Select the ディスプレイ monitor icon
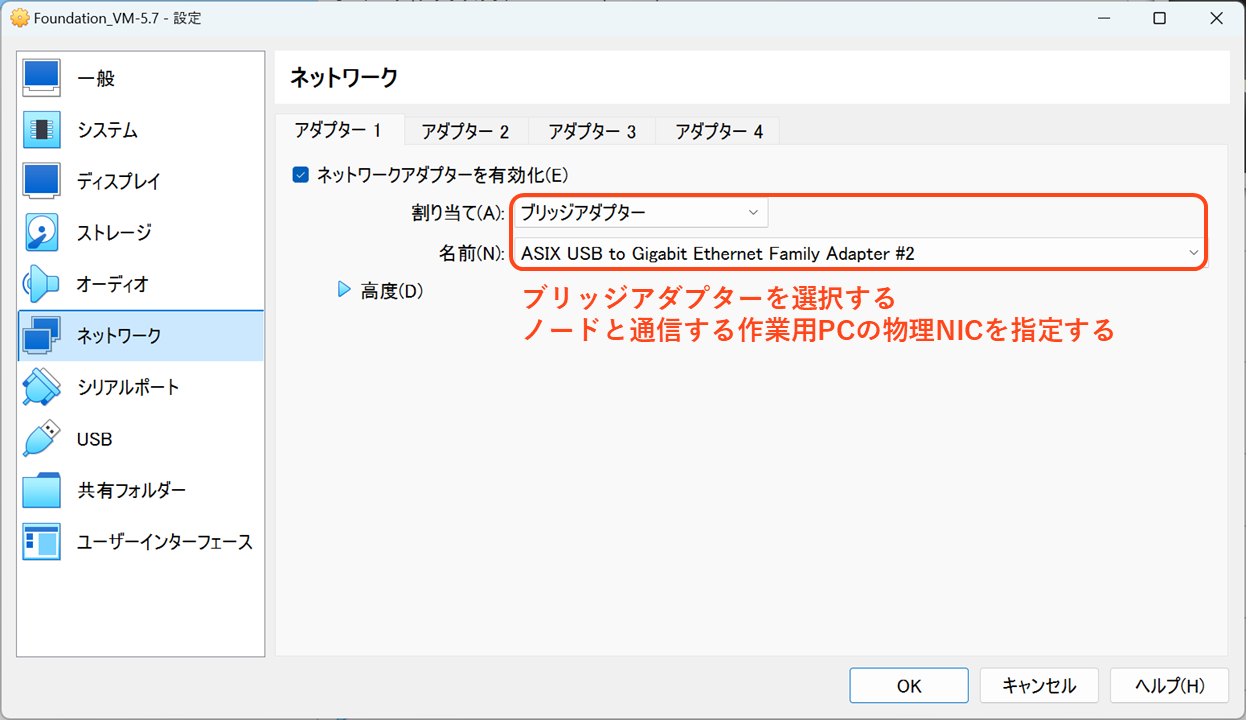The image size is (1248, 720). click(42, 181)
